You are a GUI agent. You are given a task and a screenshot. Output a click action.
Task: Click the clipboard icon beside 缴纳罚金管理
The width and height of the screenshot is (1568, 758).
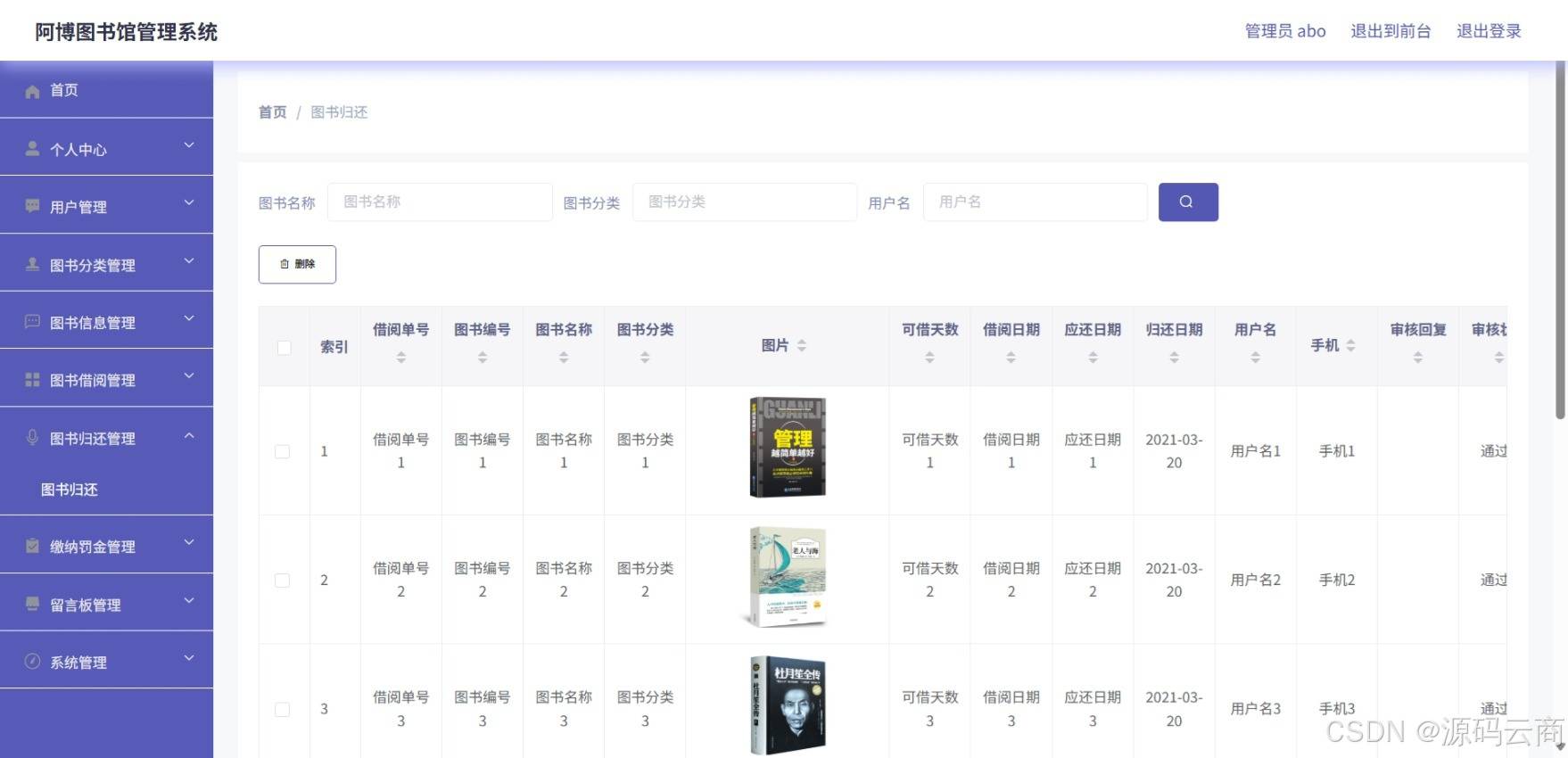pyautogui.click(x=32, y=546)
